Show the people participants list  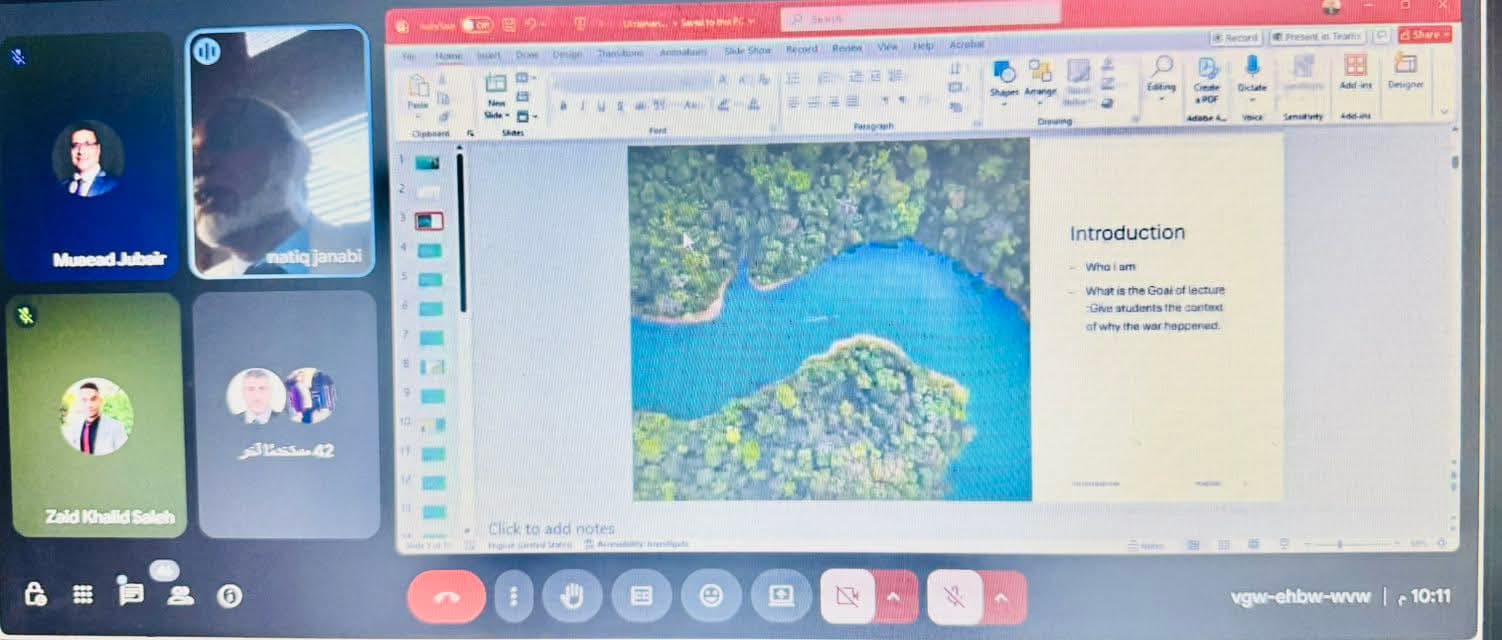click(180, 596)
